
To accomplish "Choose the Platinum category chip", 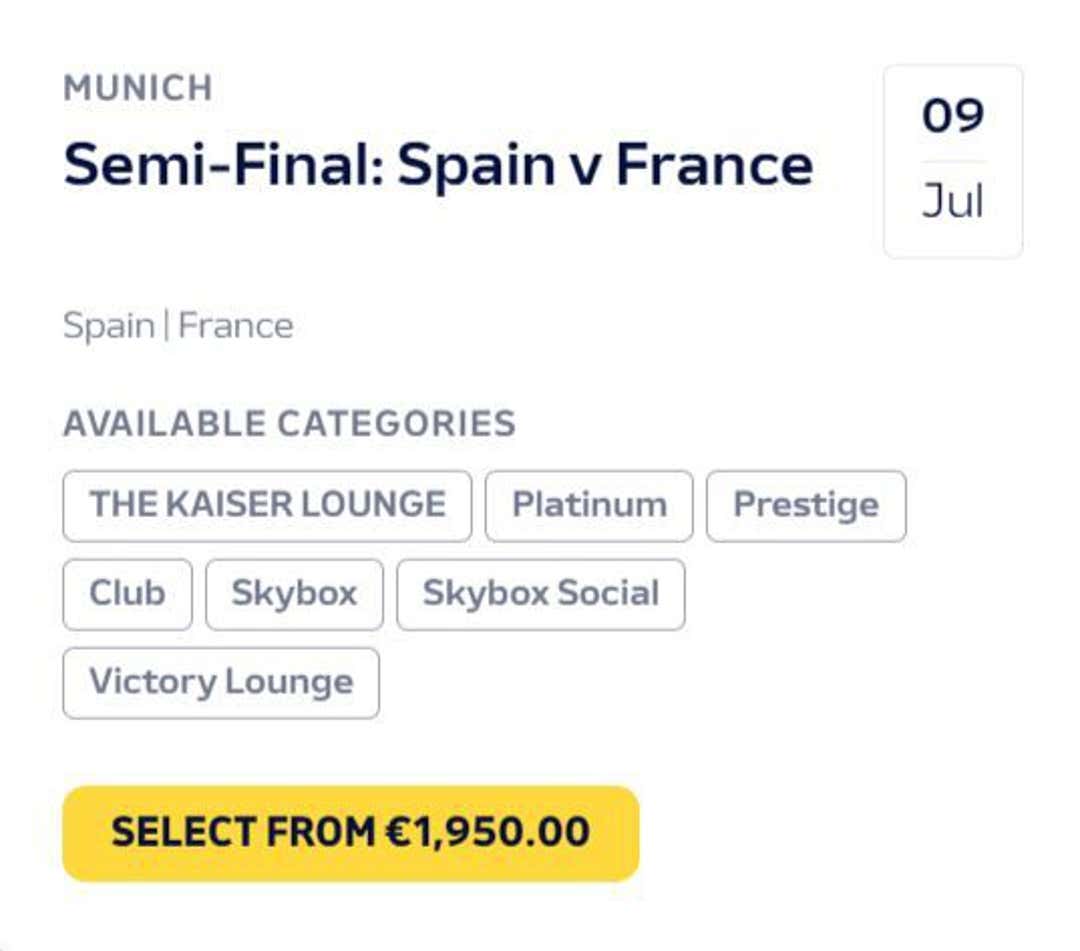I will (589, 505).
